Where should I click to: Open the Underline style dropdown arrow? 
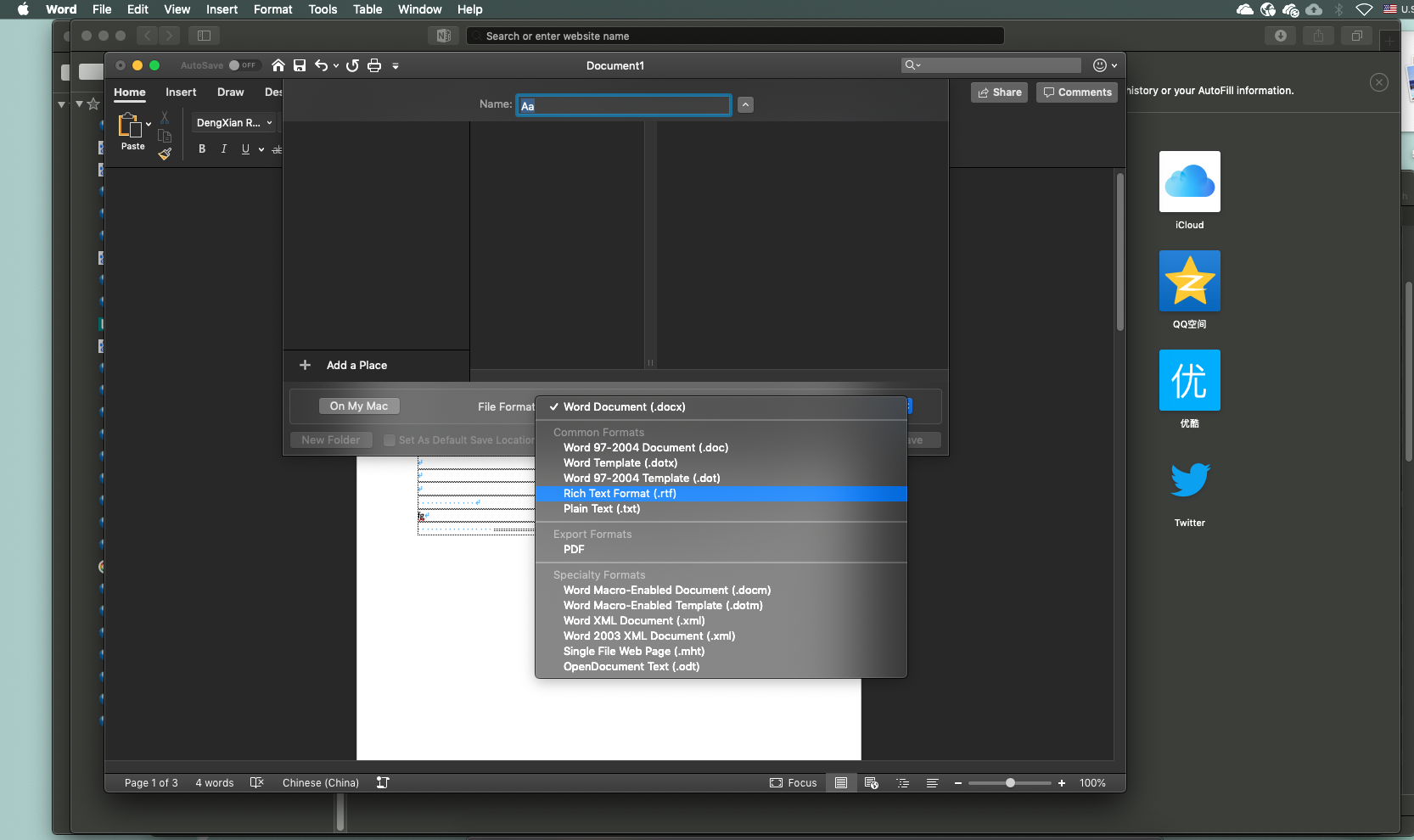pos(261,149)
